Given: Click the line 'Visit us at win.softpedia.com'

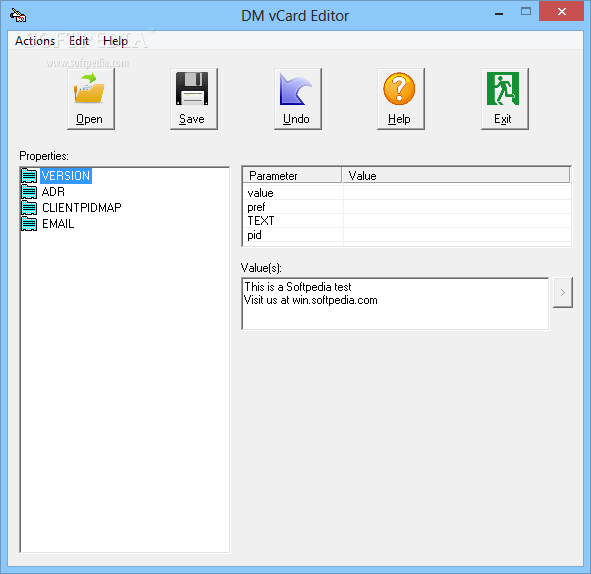Looking at the screenshot, I should coord(311,300).
